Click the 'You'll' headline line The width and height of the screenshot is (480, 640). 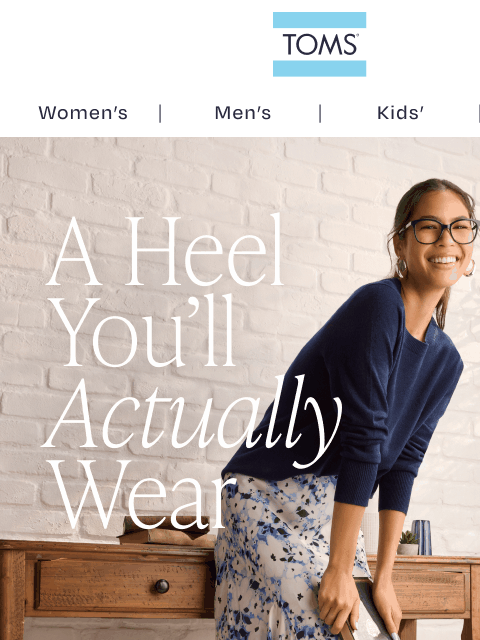coord(143,331)
